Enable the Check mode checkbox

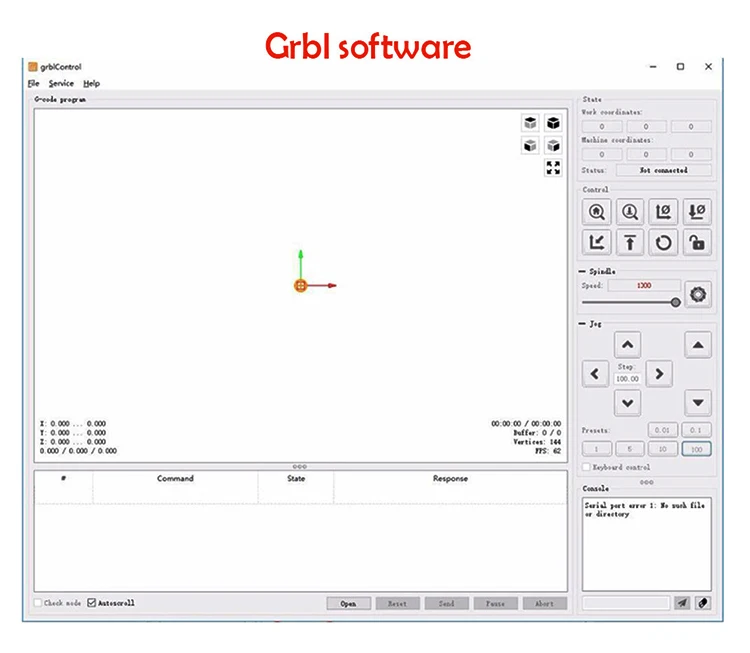(x=38, y=603)
